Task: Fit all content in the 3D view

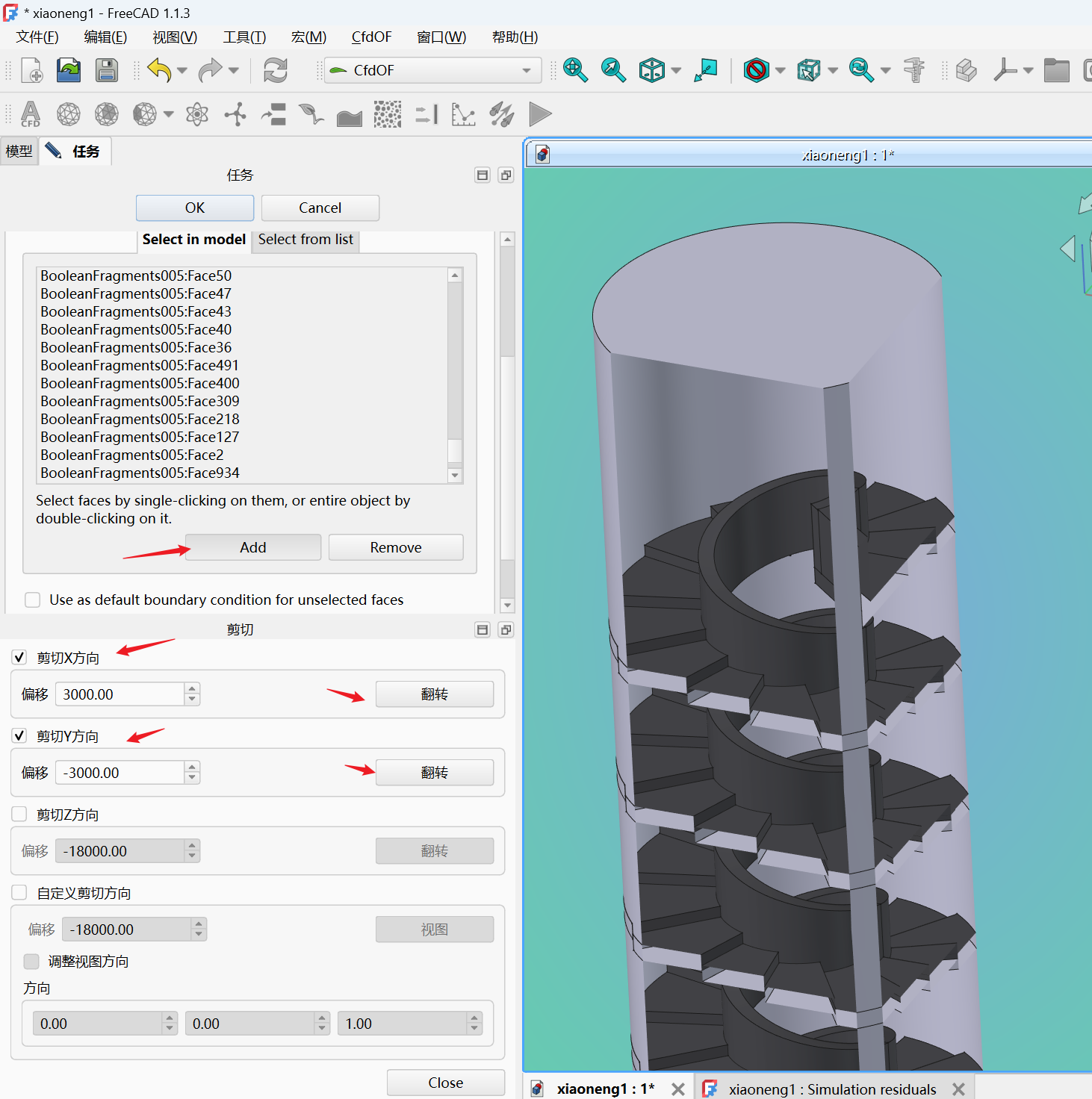Action: click(x=575, y=70)
